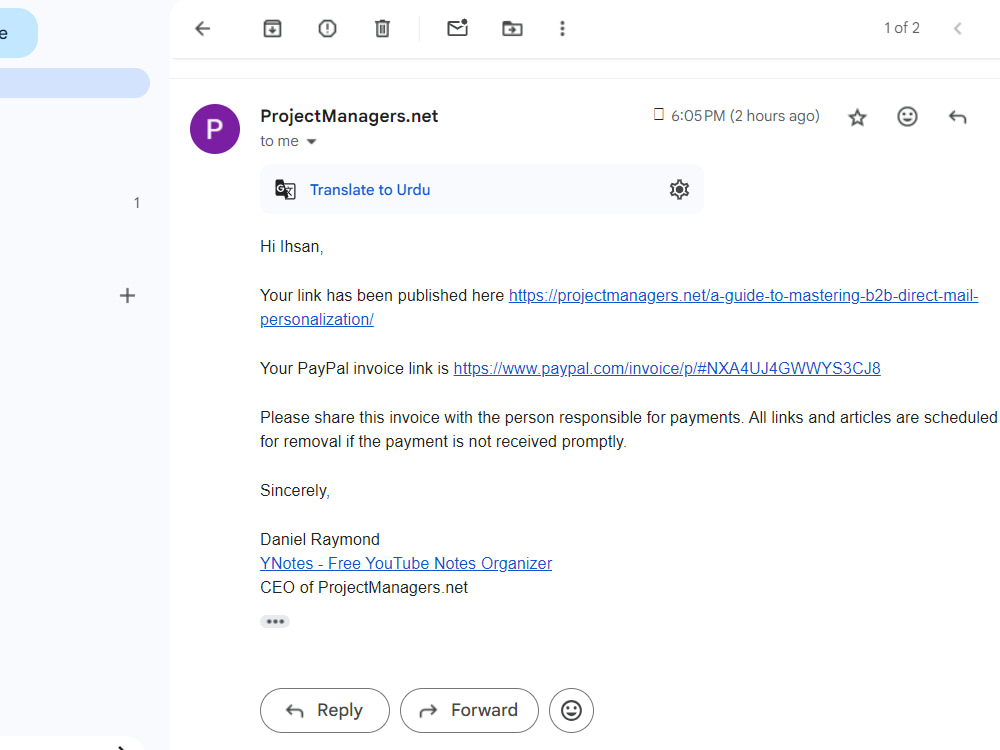
Task: Add emoji reaction in message header
Action: [907, 117]
